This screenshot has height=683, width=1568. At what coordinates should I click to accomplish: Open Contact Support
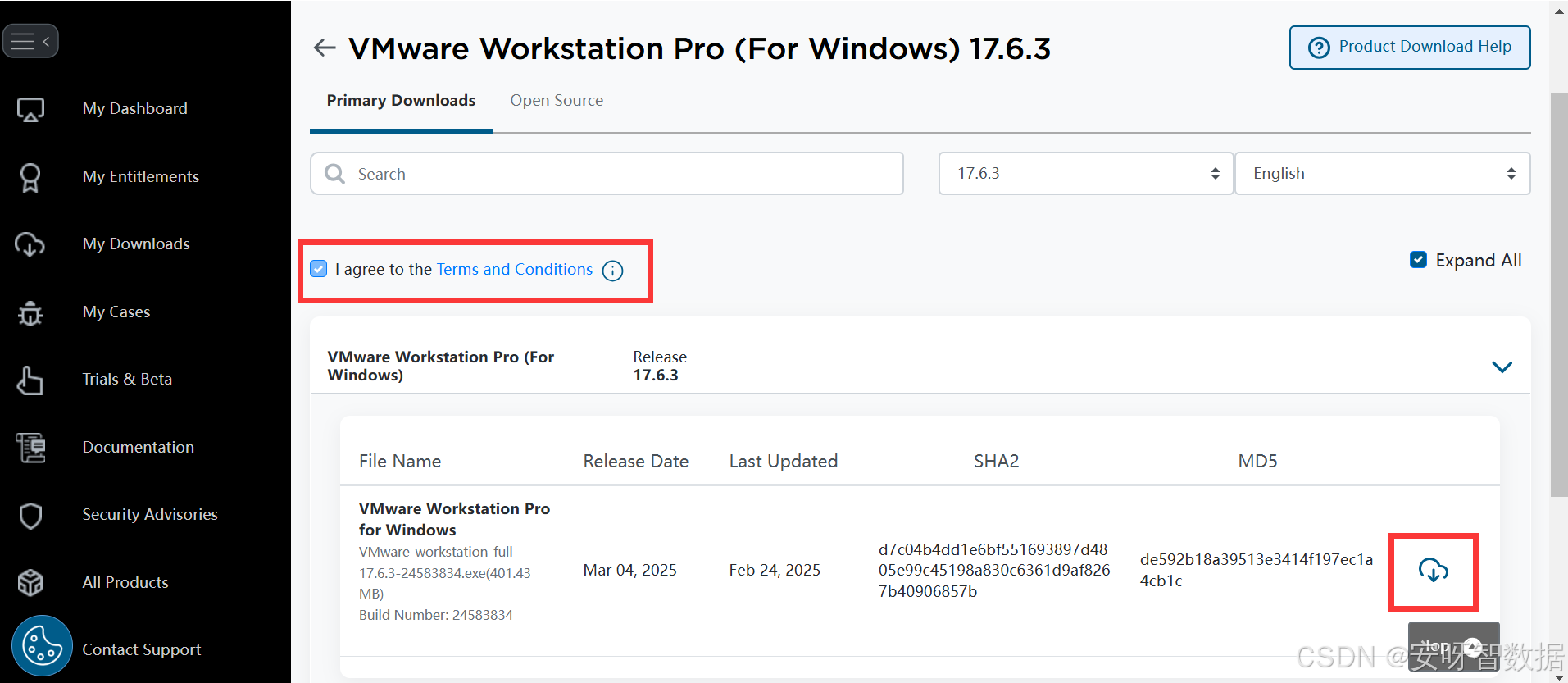click(142, 650)
